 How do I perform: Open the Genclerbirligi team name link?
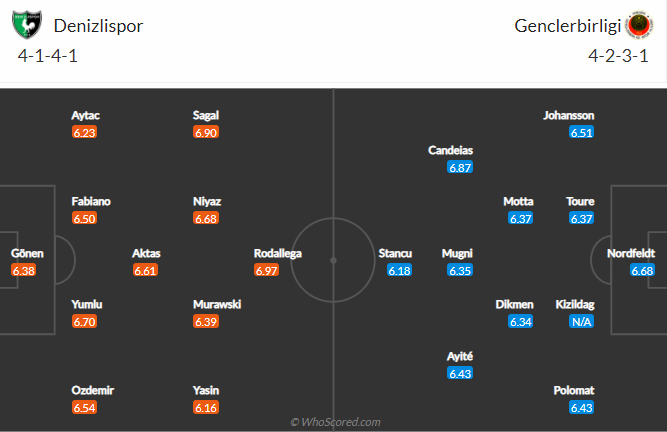coord(567,26)
